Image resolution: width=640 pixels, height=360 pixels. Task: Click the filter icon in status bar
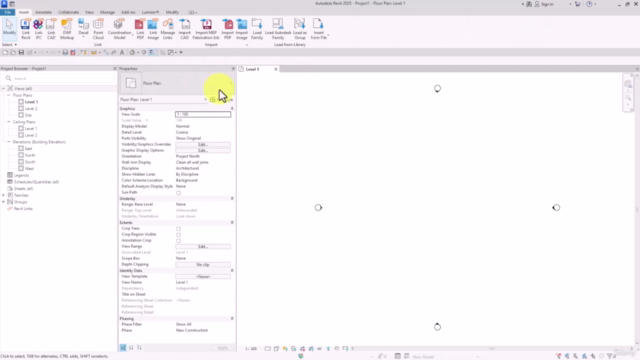(x=610, y=356)
